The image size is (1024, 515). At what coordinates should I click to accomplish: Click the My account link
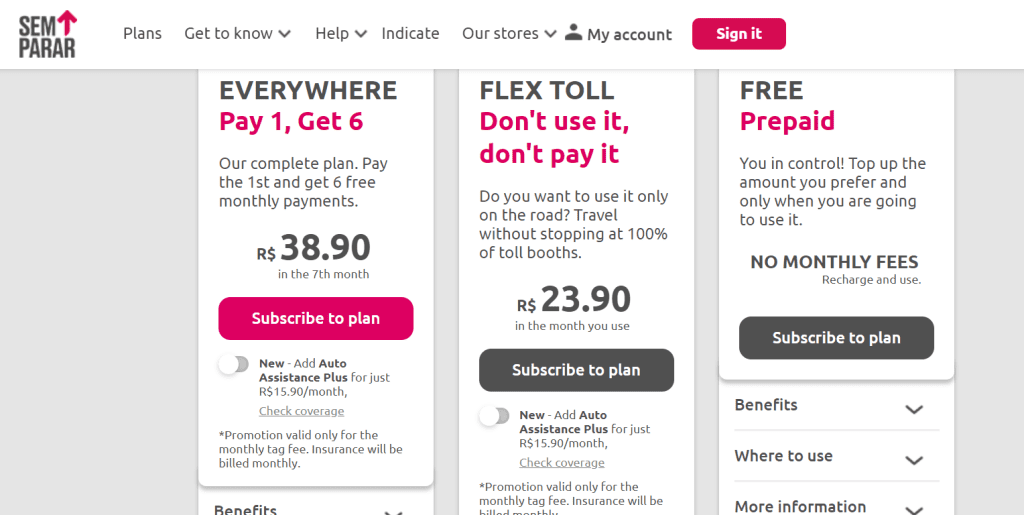629,35
